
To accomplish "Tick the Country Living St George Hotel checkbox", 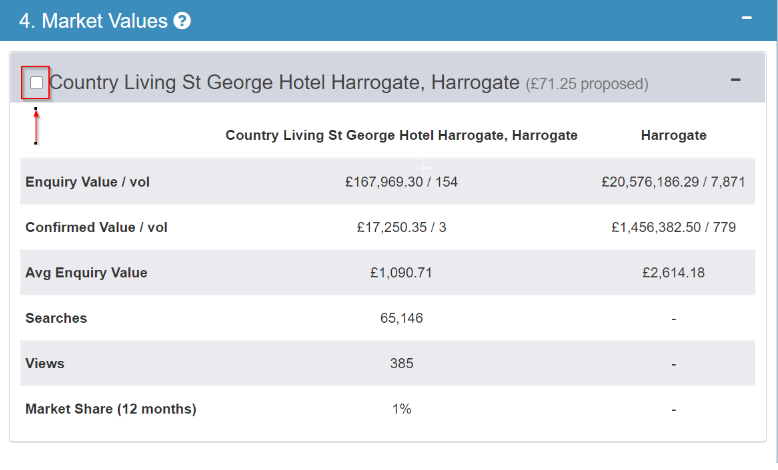I will click(36, 82).
